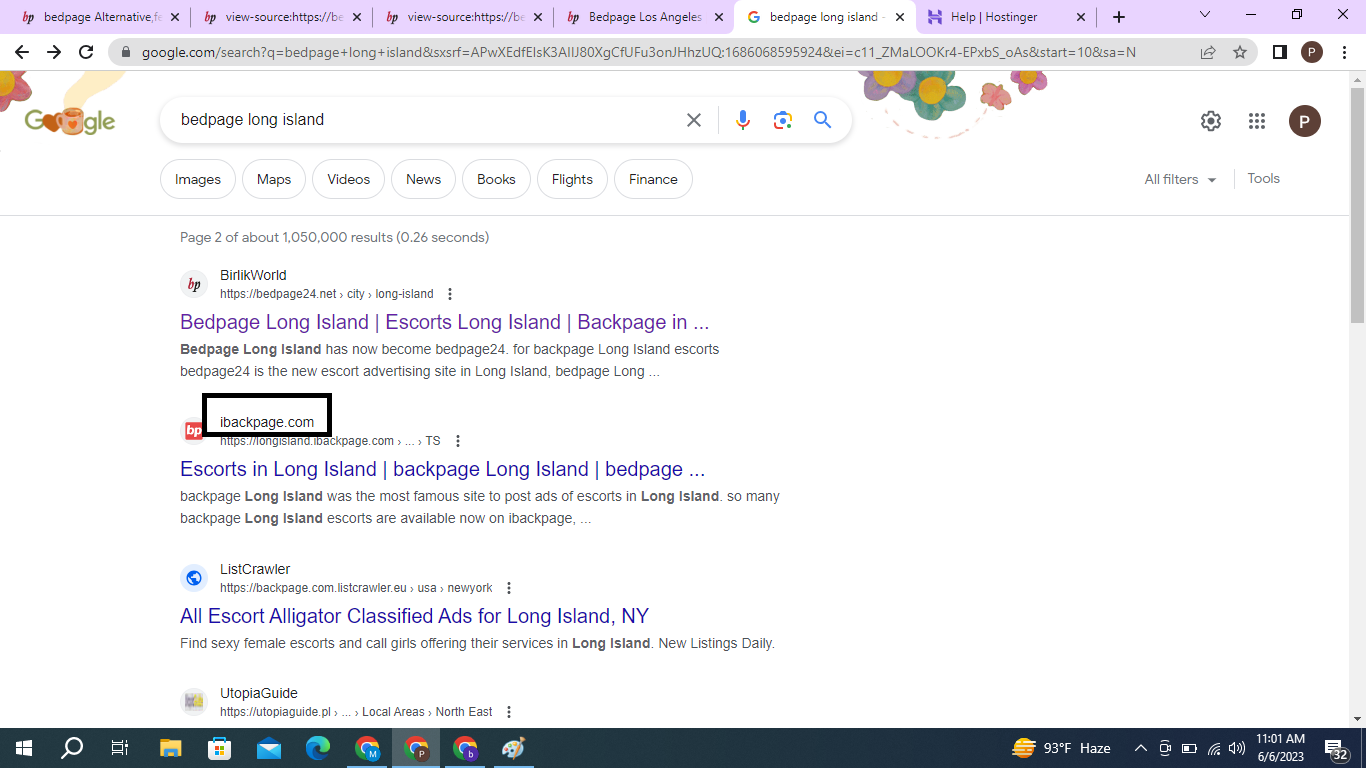
Task: Open Google search settings gear
Action: [1211, 121]
